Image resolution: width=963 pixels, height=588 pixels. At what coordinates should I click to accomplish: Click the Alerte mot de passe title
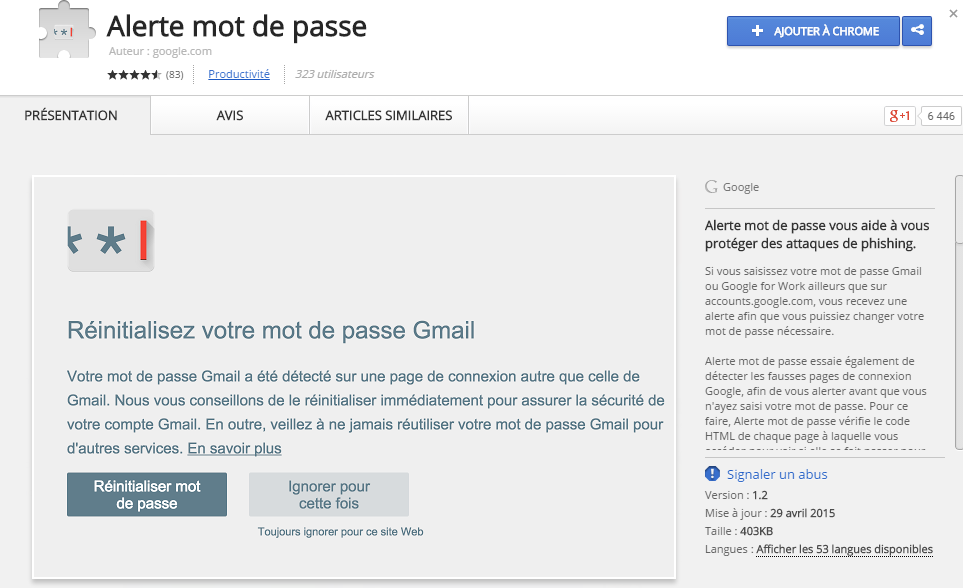click(236, 26)
